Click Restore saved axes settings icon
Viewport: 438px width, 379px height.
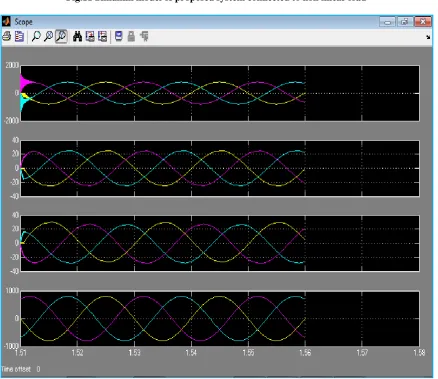[103, 36]
